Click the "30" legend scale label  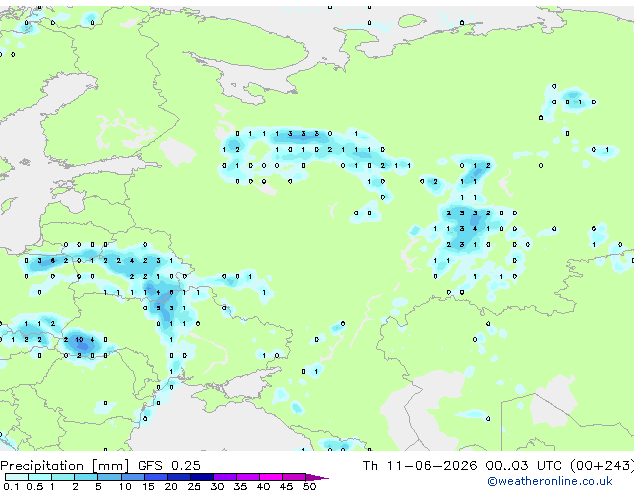(x=217, y=486)
